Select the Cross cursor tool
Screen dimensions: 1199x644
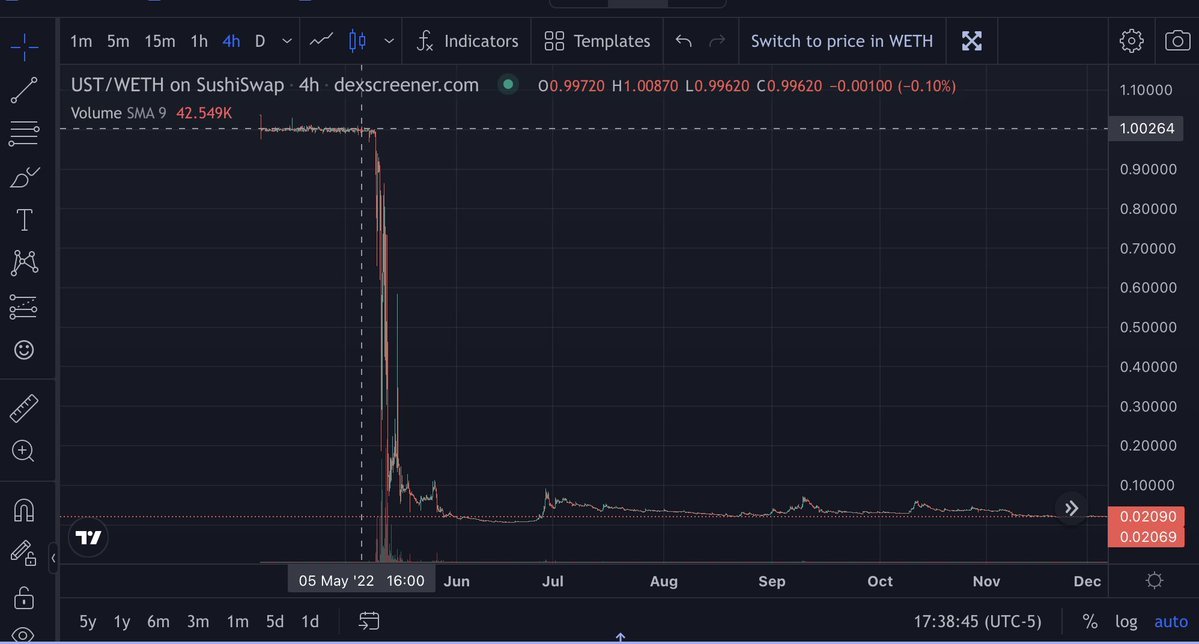[25, 44]
